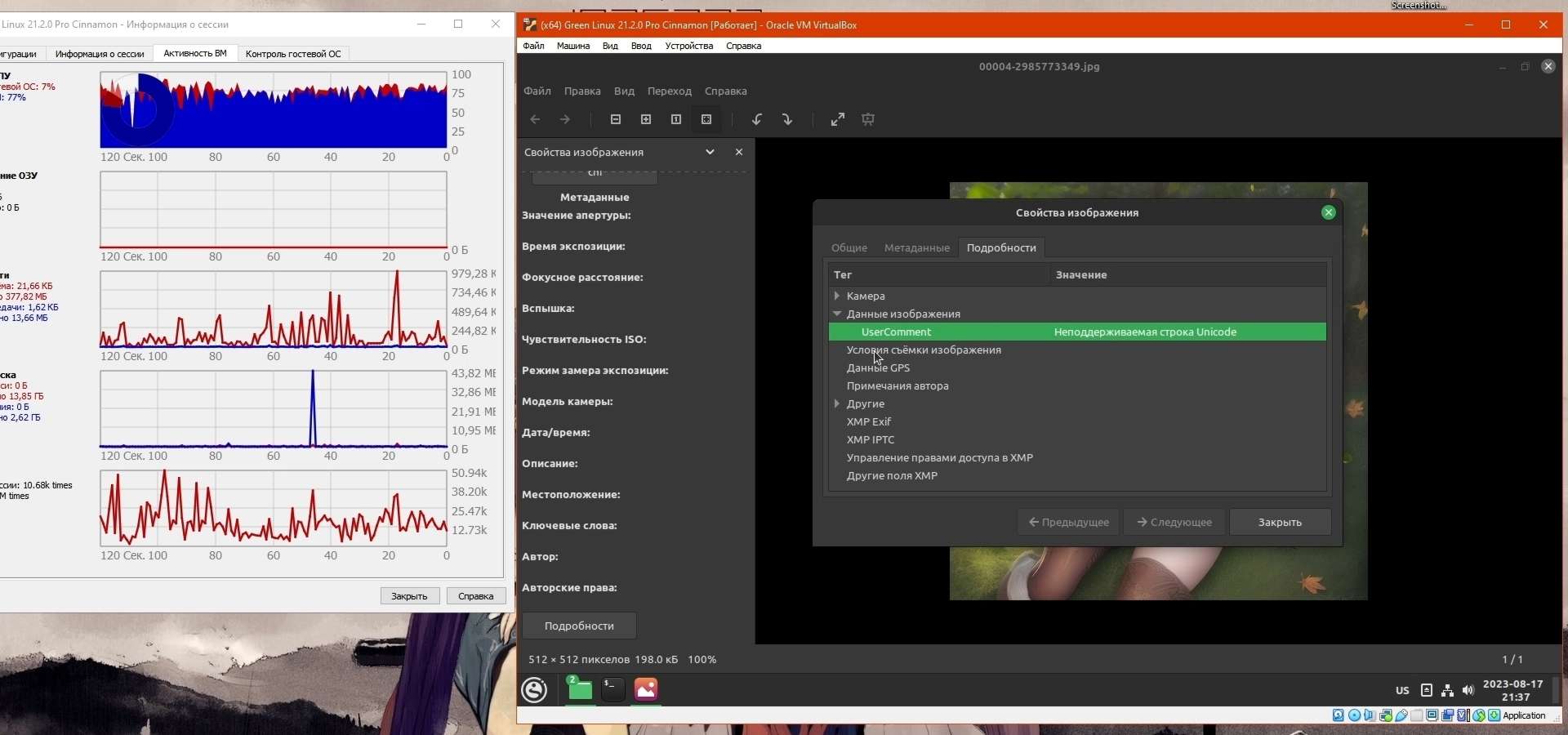Start slideshow from the viewer toolbar

[868, 119]
